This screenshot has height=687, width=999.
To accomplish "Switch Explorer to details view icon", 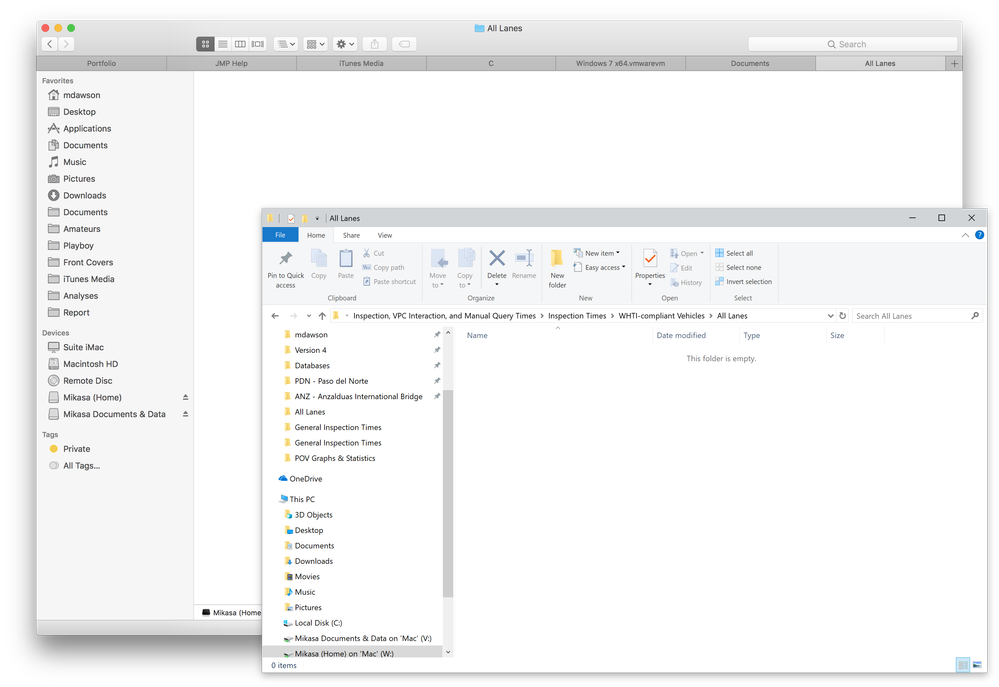I will point(963,665).
